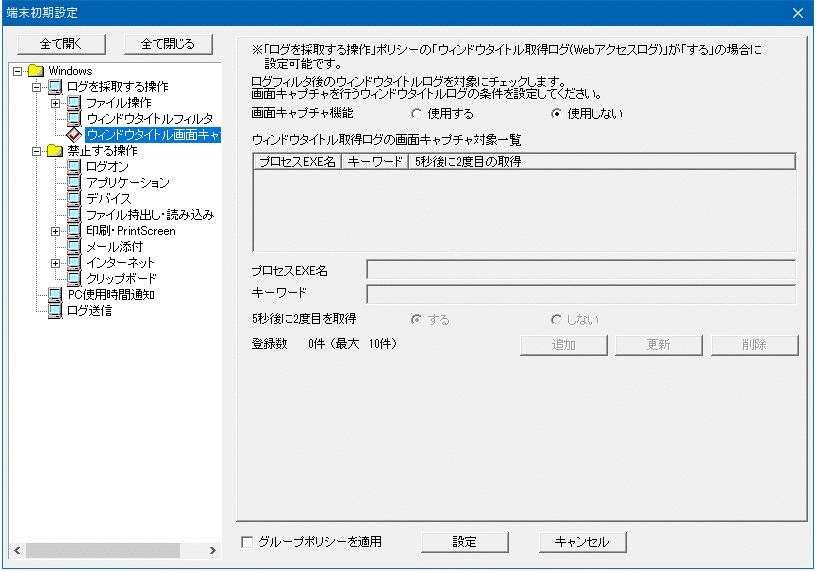Click the ウィンドウタイトルフィルタ computer icon
816x571 pixels.
[74, 119]
